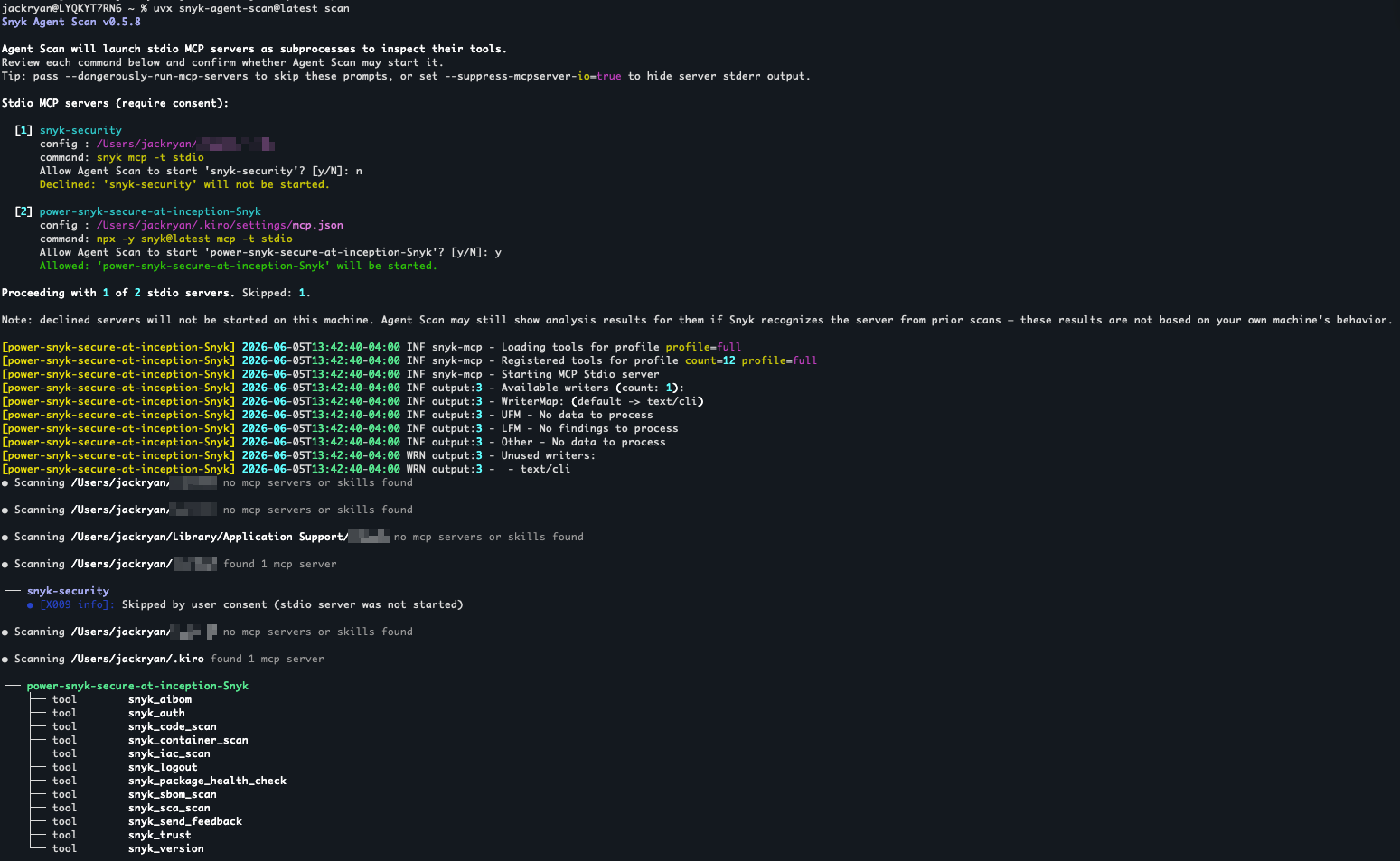Screen dimensions: 1400x861
Task: Click 'npx -y snyk@latest mcp -t stdio' command
Action: [194, 239]
